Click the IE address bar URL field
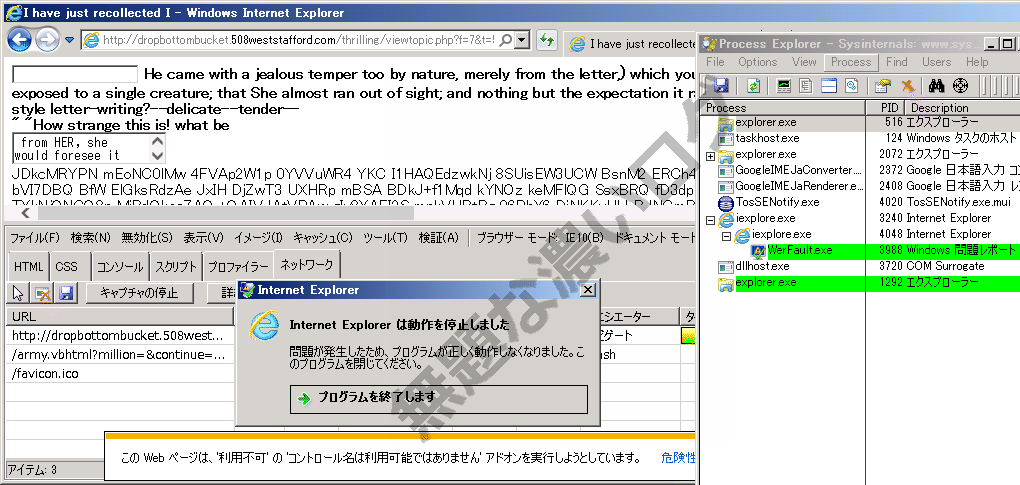This screenshot has width=1020, height=485. [298, 40]
